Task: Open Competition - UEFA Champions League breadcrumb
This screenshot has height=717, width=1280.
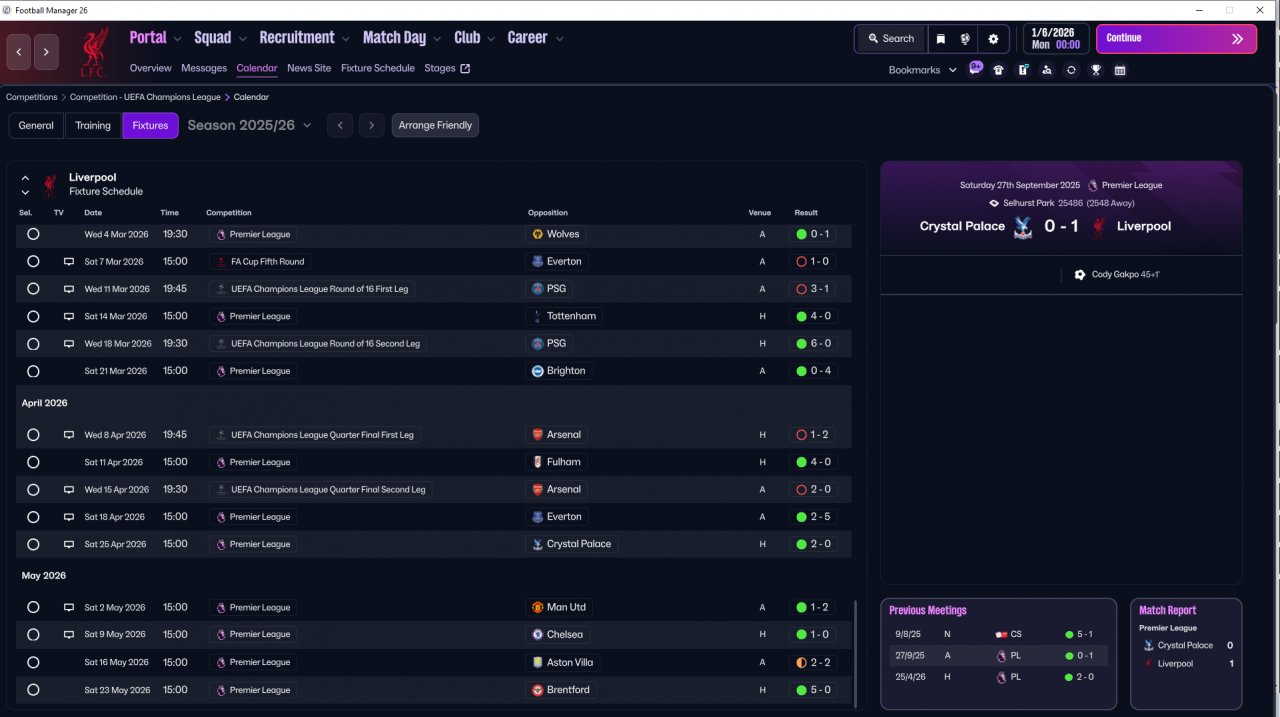Action: (x=145, y=97)
